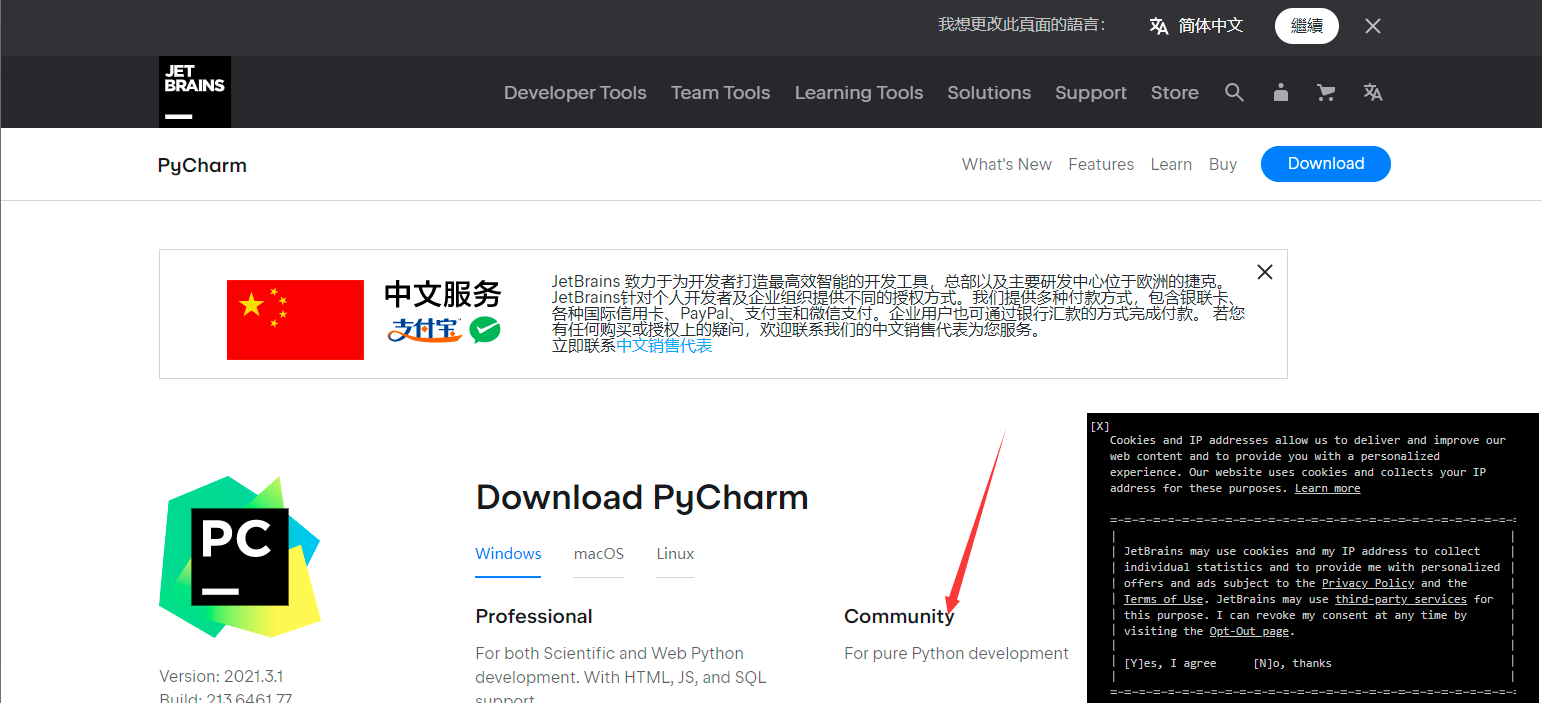Screen dimensions: 1542x703
Task: Open the language globe icon in navigation
Action: pyautogui.click(x=1372, y=92)
